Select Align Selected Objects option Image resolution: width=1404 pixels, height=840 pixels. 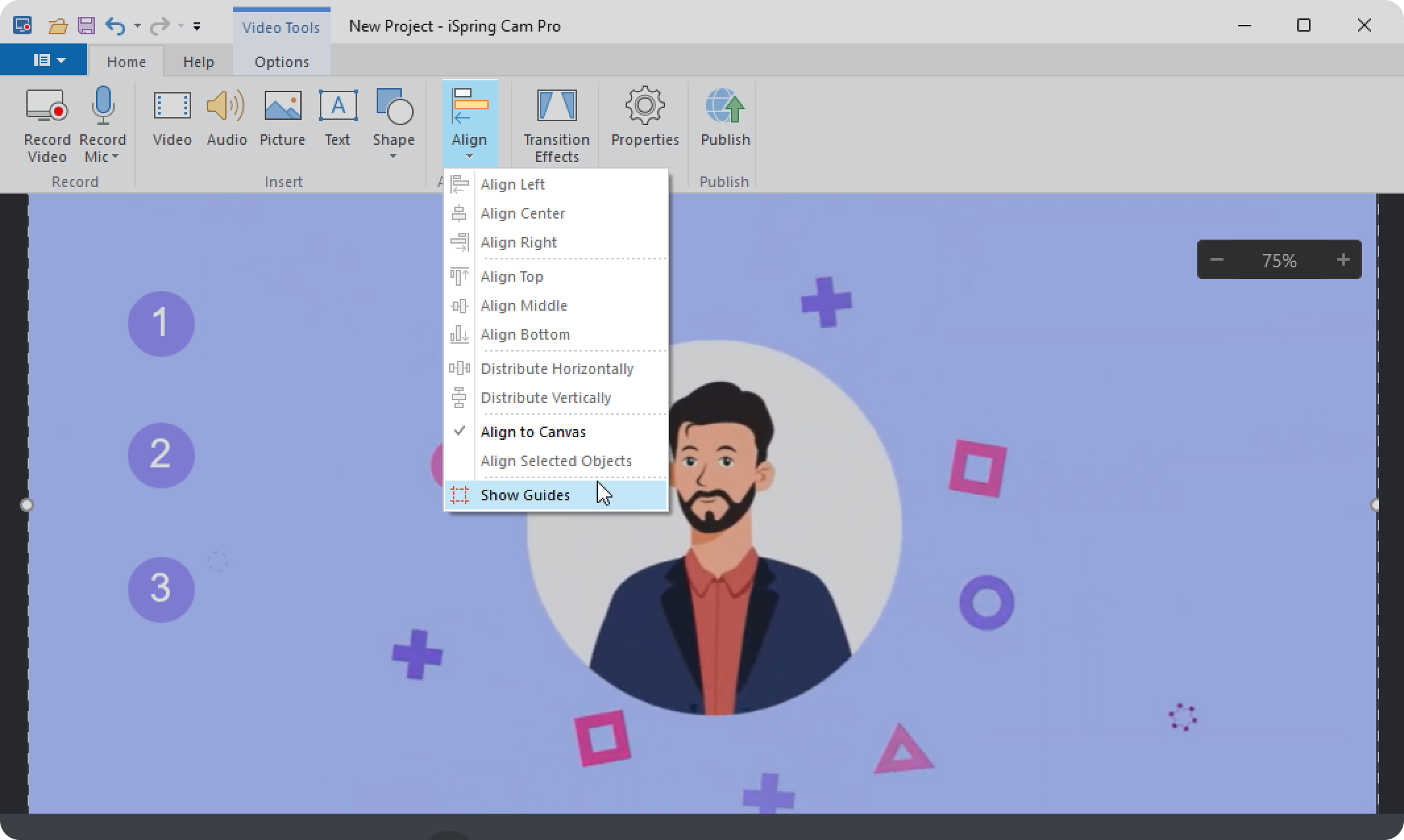(x=556, y=461)
